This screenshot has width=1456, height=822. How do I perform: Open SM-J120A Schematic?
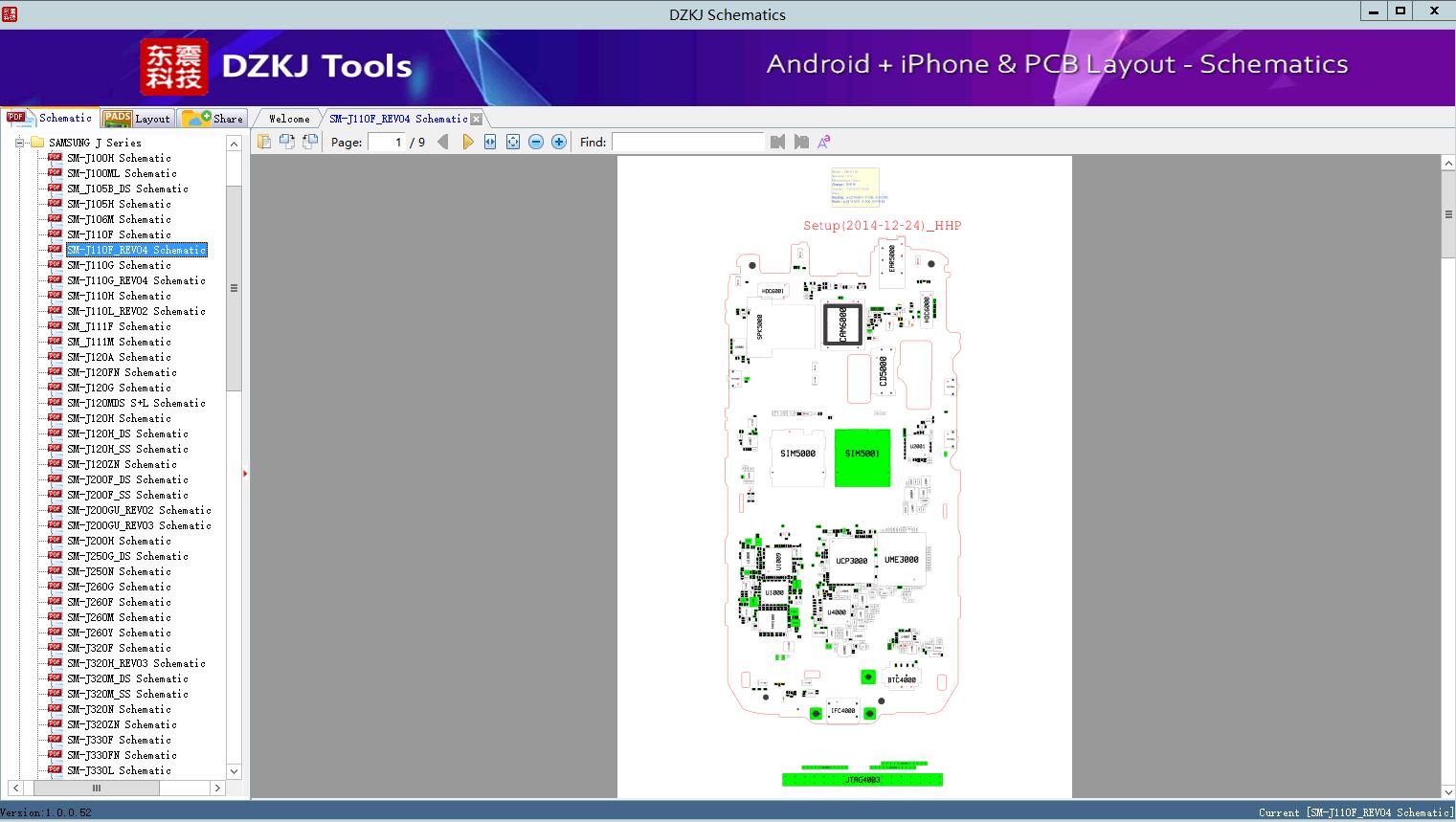(119, 357)
